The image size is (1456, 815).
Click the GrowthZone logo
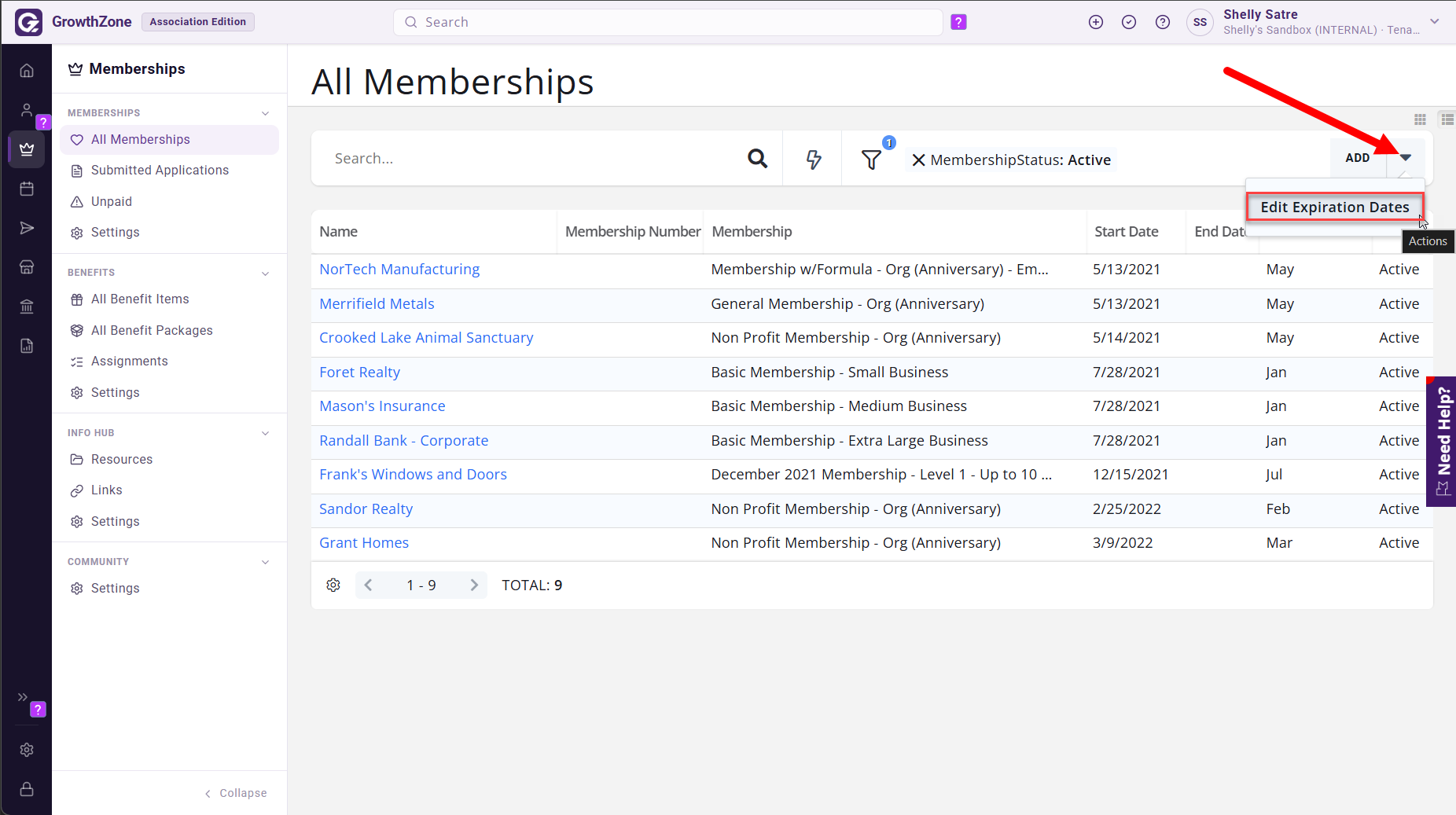(29, 22)
